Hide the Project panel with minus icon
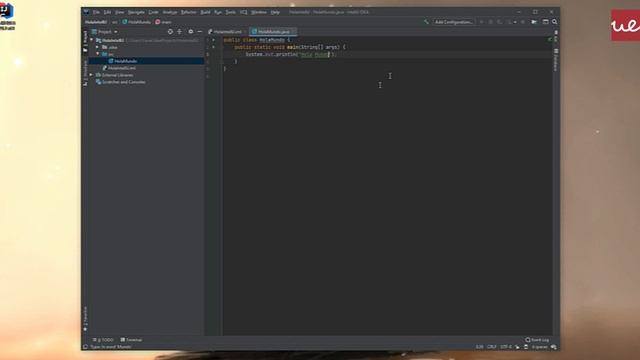Image resolution: width=640 pixels, height=360 pixels. [200, 32]
